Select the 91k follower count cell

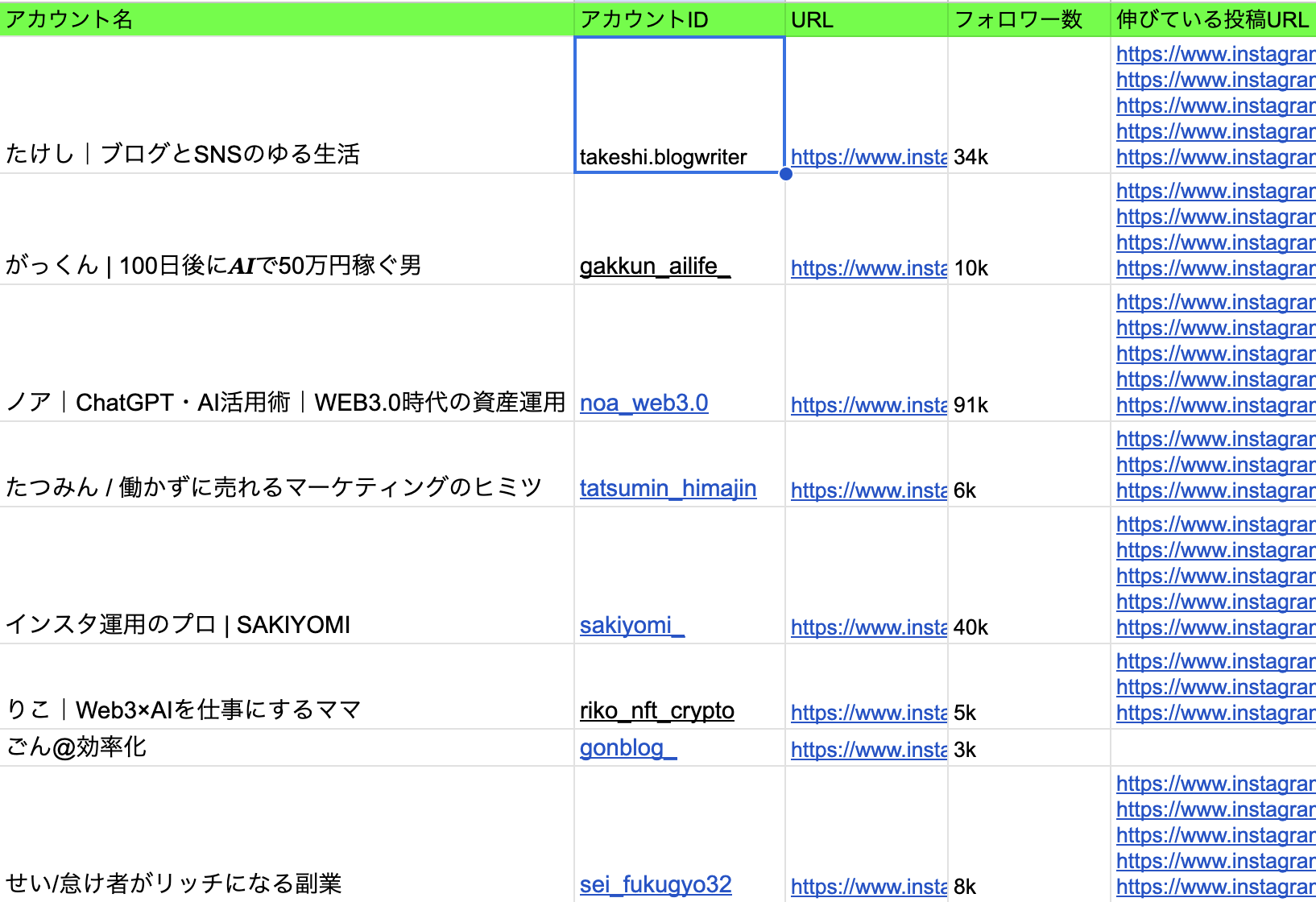click(1029, 354)
